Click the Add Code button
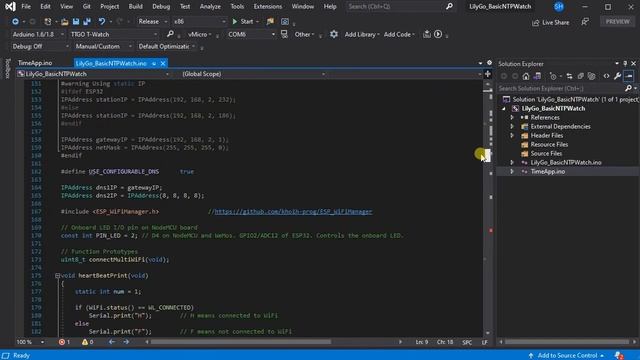 [x=399, y=34]
